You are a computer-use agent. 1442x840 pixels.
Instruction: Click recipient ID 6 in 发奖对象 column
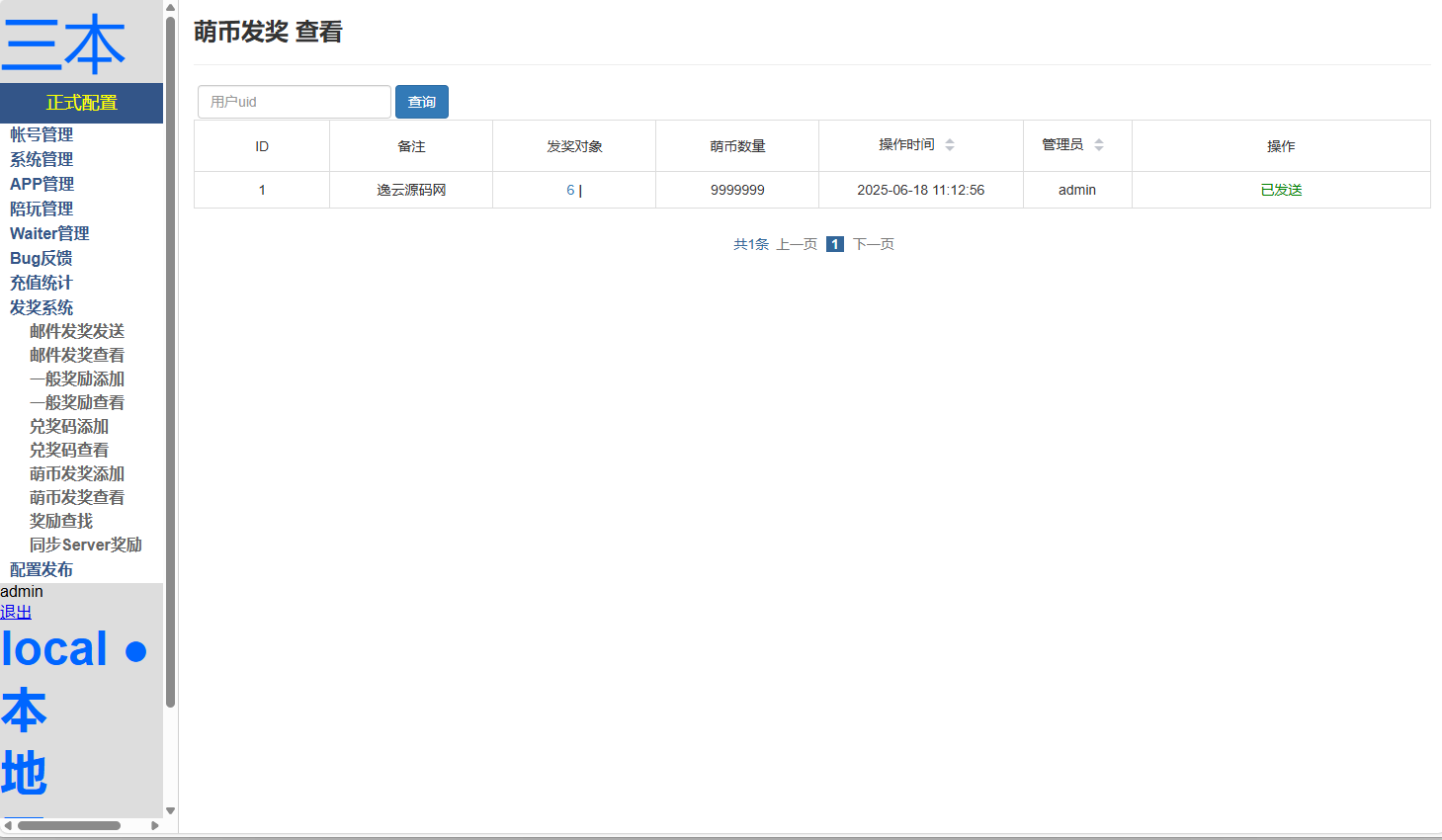(570, 190)
